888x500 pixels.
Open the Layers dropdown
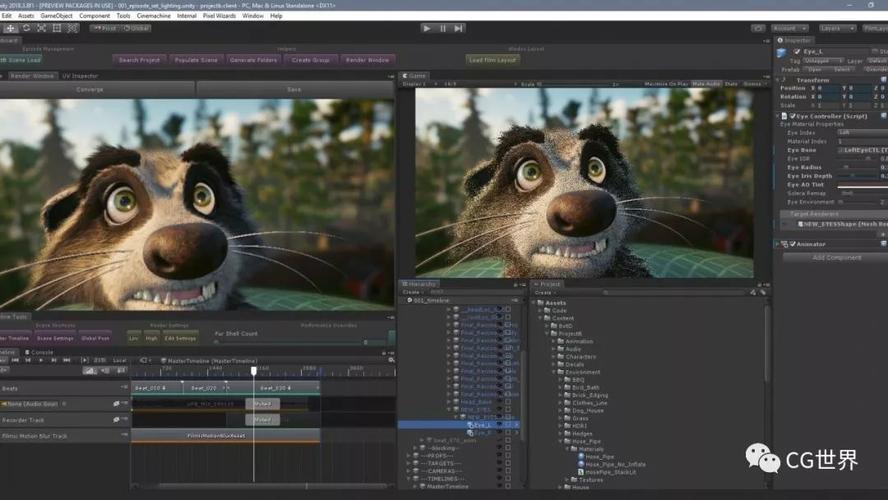[x=836, y=28]
